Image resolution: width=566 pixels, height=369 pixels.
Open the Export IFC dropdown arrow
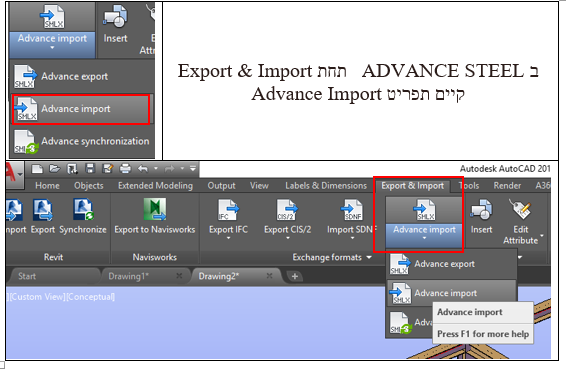pos(228,238)
